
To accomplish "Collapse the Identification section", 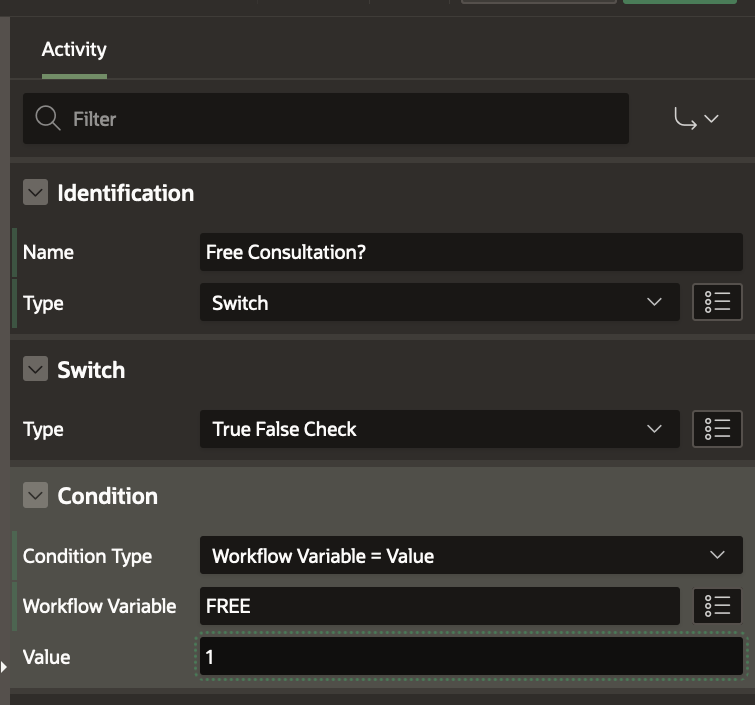I will [35, 193].
